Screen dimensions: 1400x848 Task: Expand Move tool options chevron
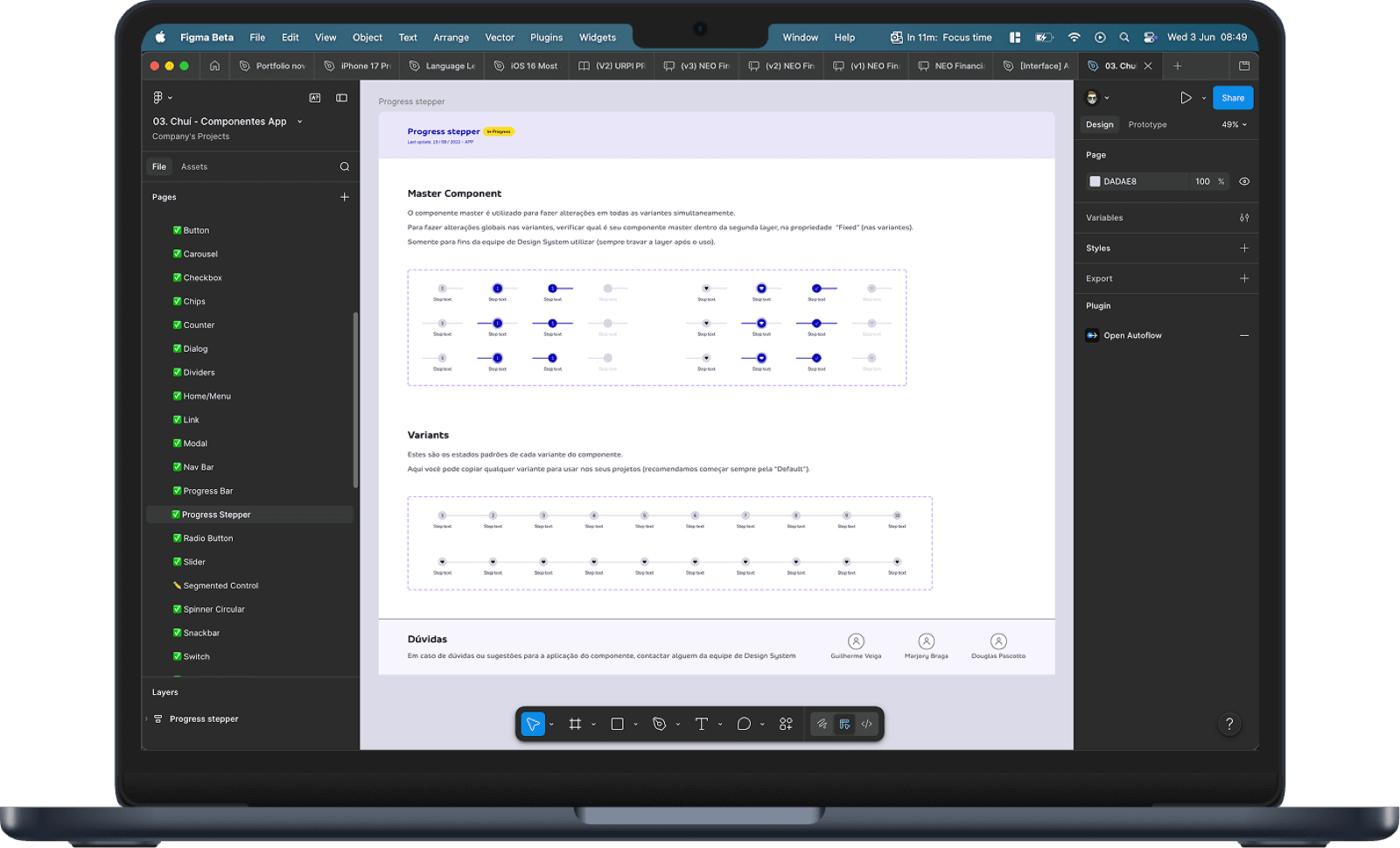point(551,725)
